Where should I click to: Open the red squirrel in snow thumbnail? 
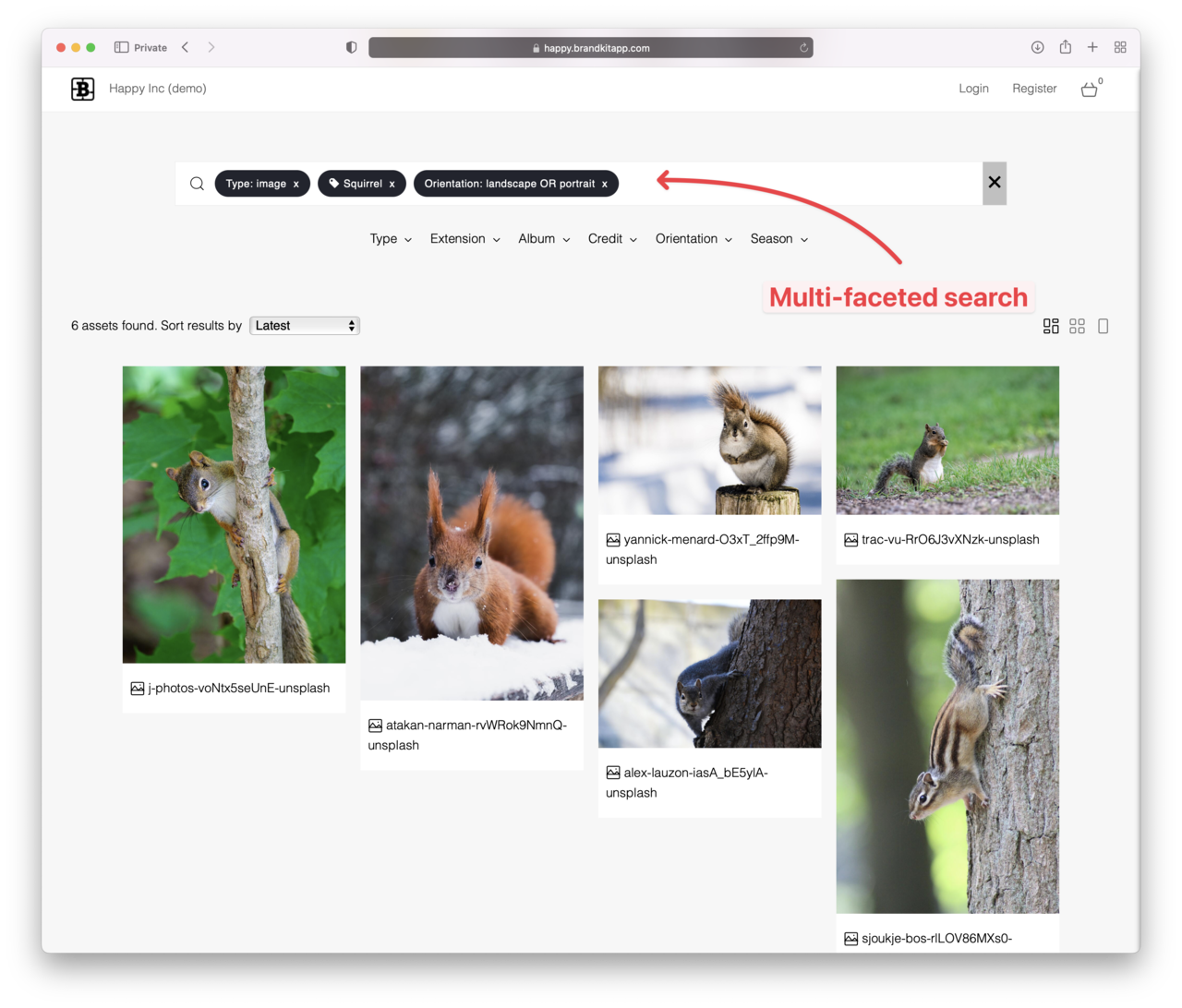tap(472, 533)
